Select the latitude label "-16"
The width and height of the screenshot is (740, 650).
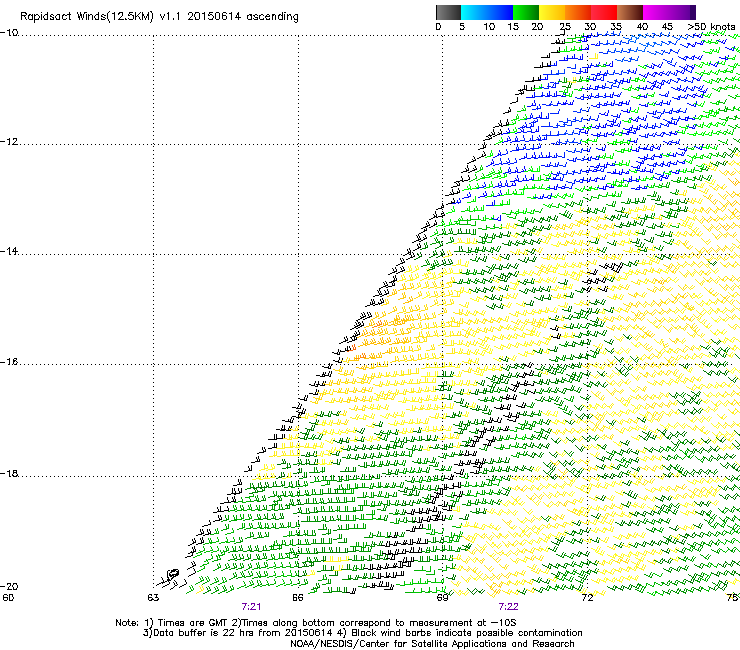click(10, 362)
